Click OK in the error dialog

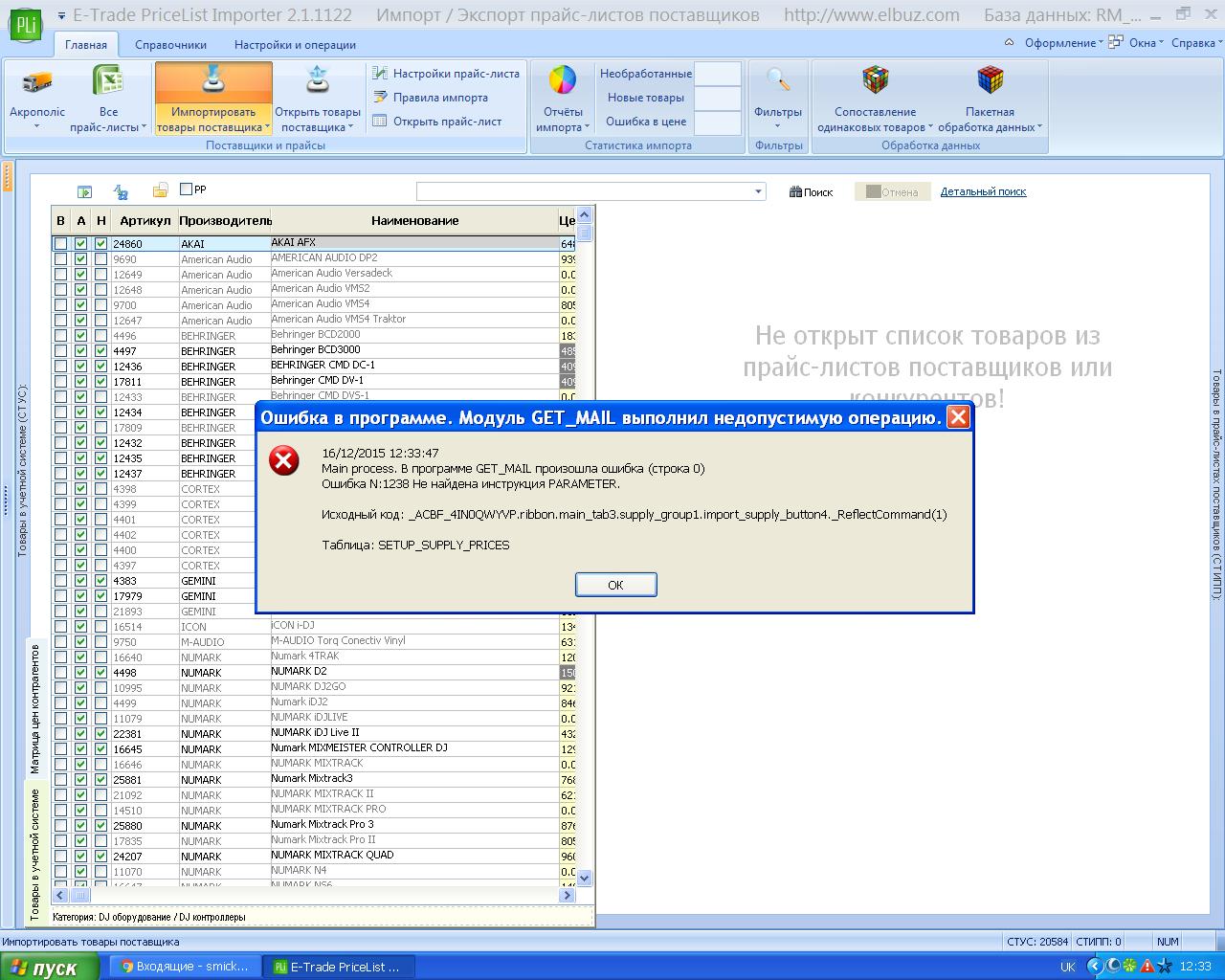(615, 585)
